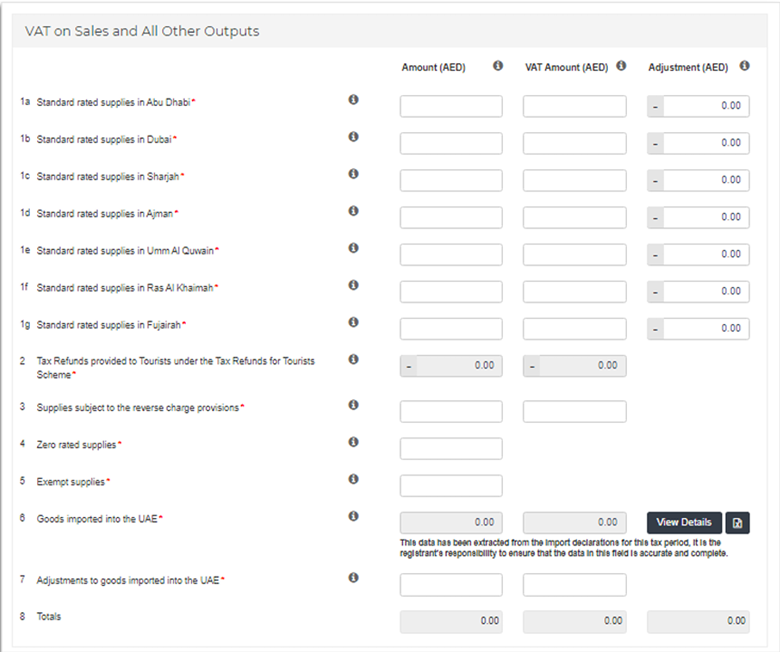Open info tooltip for Tax Refunds to Tourists
The image size is (780, 652).
click(x=353, y=359)
